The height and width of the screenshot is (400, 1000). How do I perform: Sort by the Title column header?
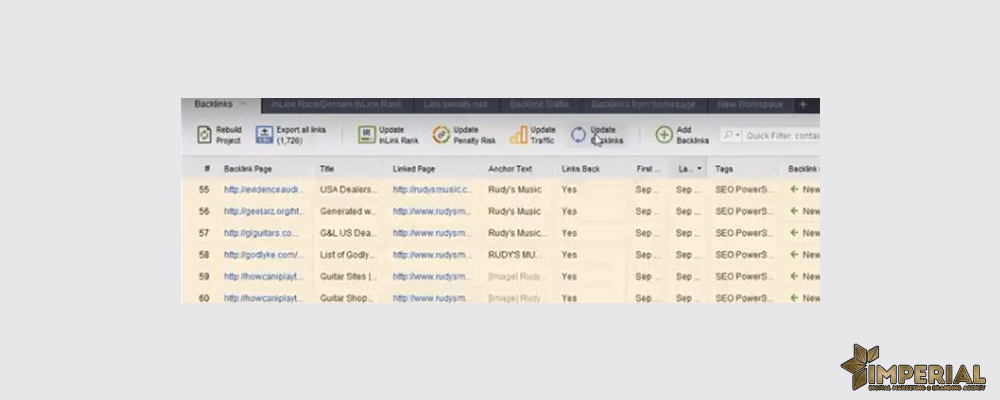327,169
